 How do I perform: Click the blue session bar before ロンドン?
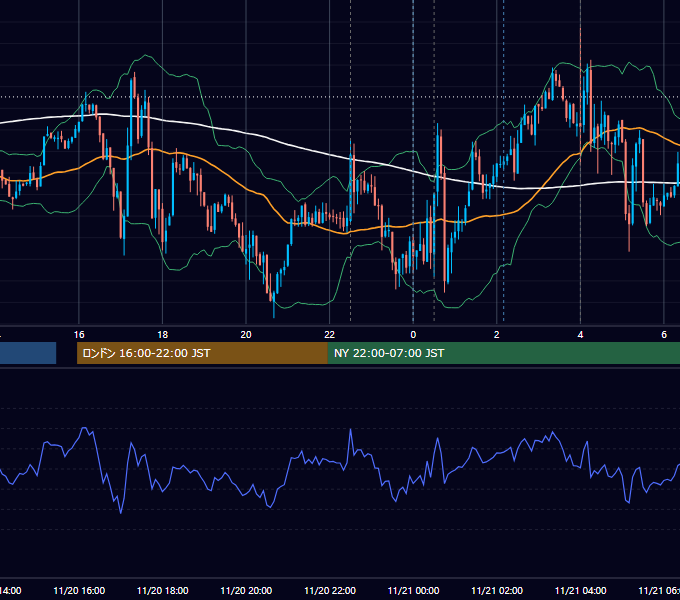tap(28, 353)
